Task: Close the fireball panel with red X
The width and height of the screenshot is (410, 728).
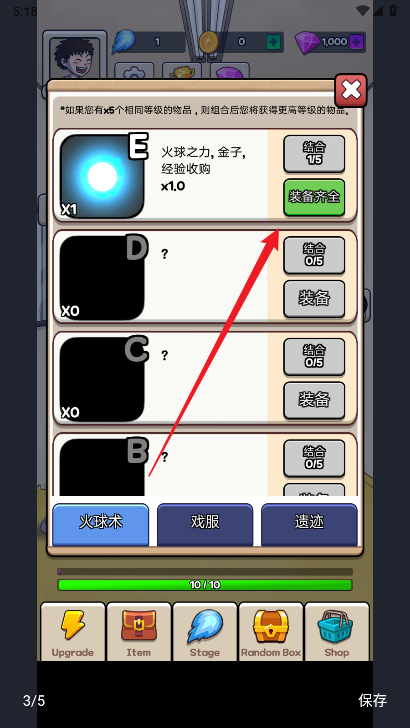Action: (351, 90)
